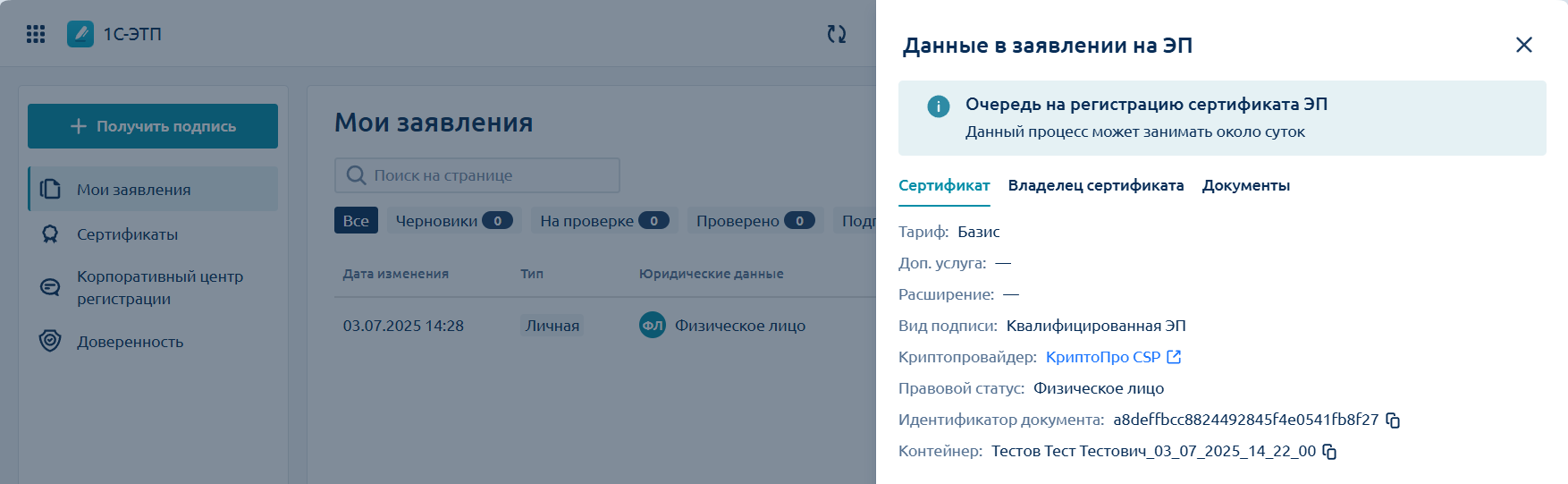This screenshot has height=484, width=1568.
Task: Click the Юридические данные column header
Action: point(712,274)
